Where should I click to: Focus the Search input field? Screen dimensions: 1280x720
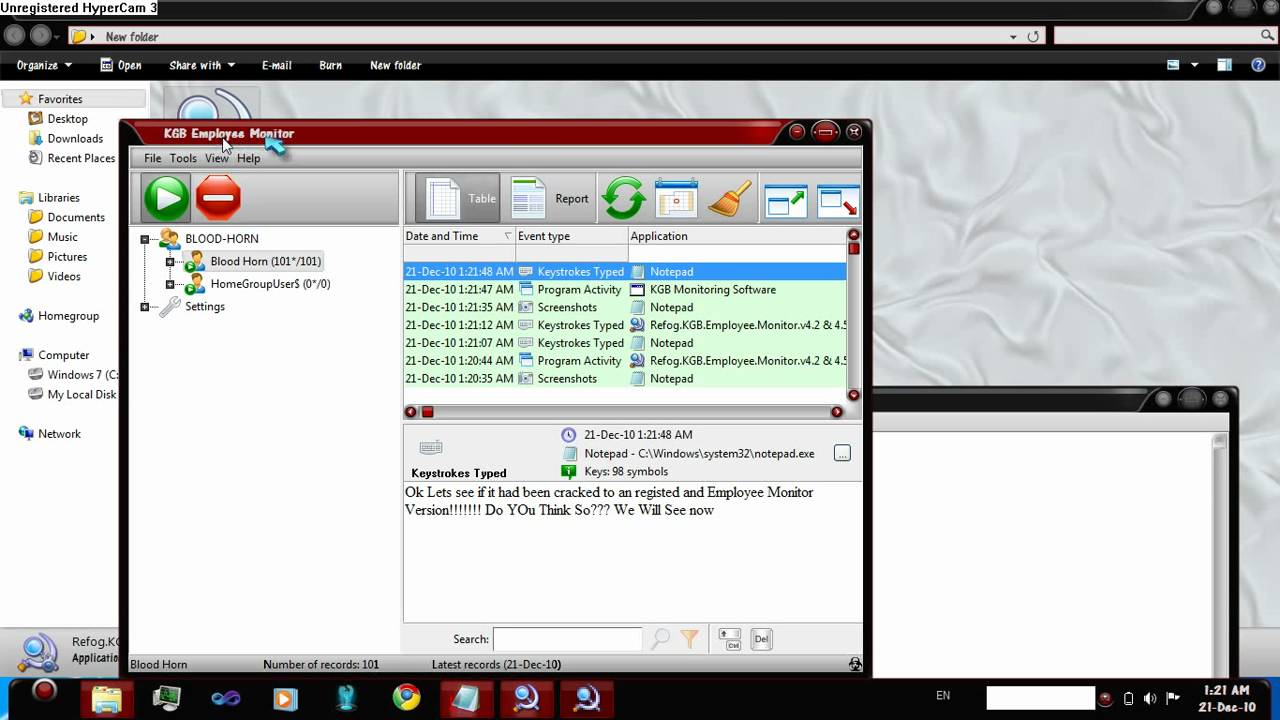(x=568, y=639)
